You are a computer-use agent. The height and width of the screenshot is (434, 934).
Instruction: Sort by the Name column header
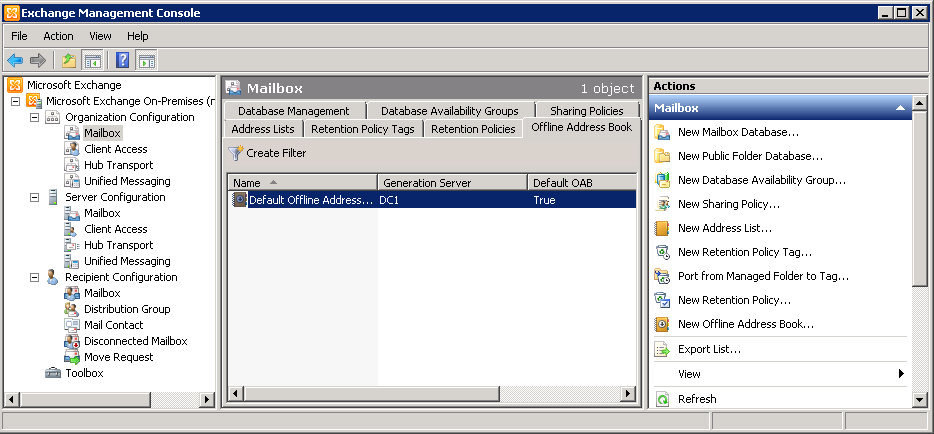(x=303, y=183)
